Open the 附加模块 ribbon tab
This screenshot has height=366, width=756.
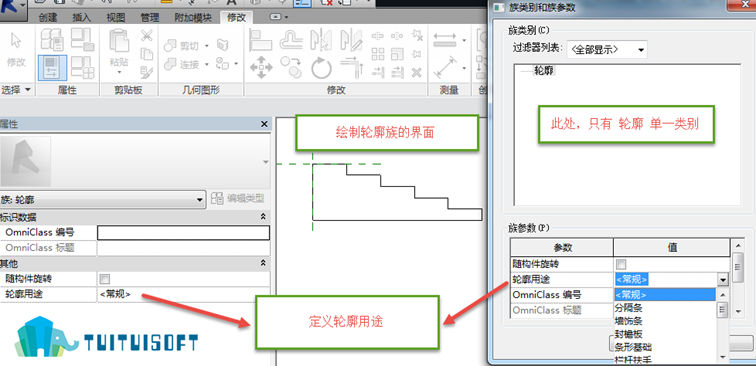click(192, 18)
